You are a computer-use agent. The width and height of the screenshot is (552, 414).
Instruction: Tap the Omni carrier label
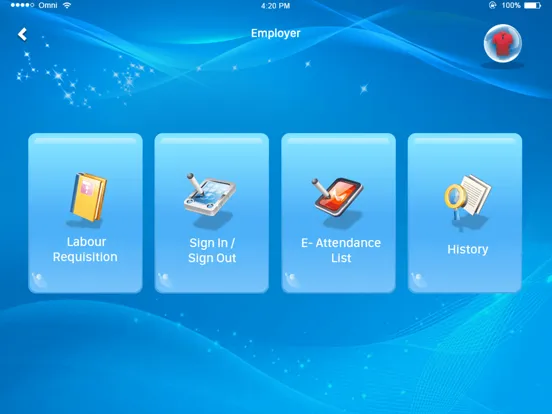pos(48,5)
